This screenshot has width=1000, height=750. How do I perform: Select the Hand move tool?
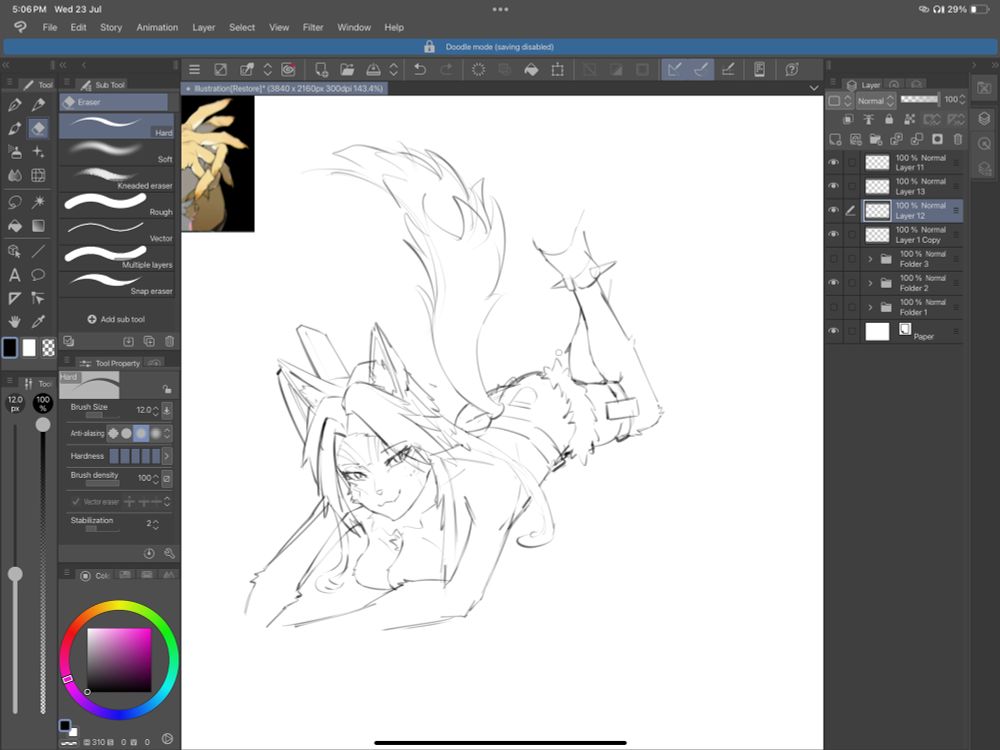[15, 322]
